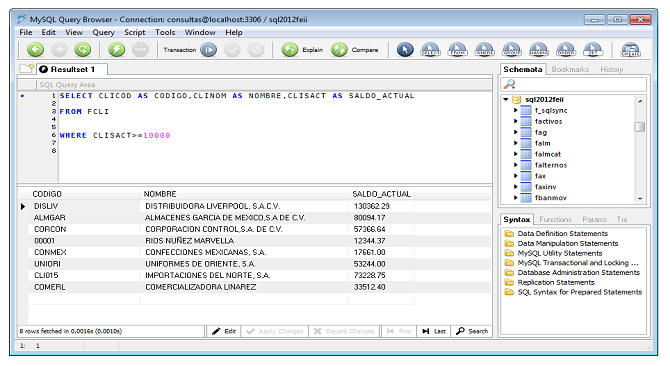
Task: Select the DISTRIBUIDORA LIVERPOOL, S.A.C.V. cell
Action: click(x=244, y=206)
